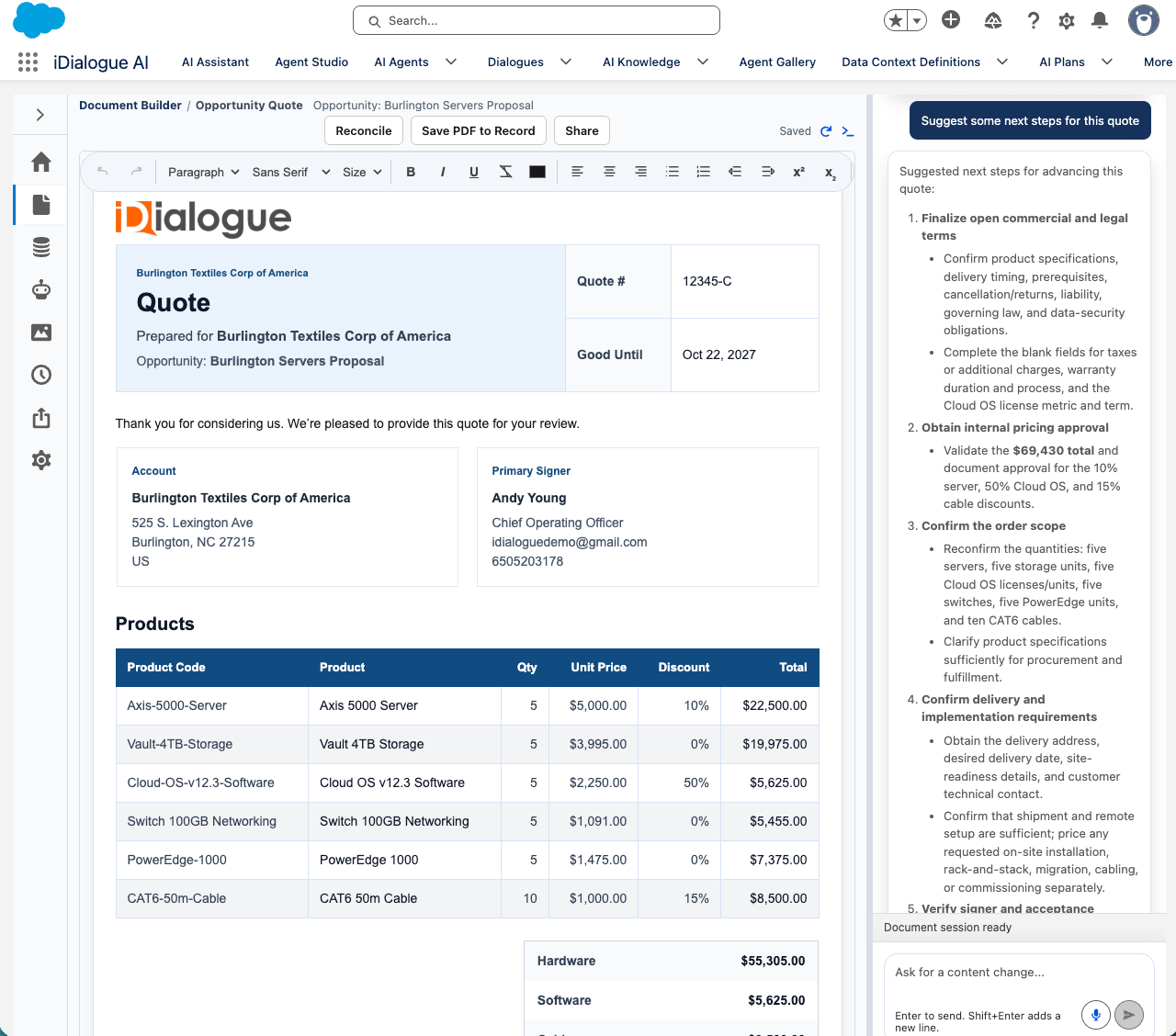Go to the sidebar Home icon

coord(41,163)
